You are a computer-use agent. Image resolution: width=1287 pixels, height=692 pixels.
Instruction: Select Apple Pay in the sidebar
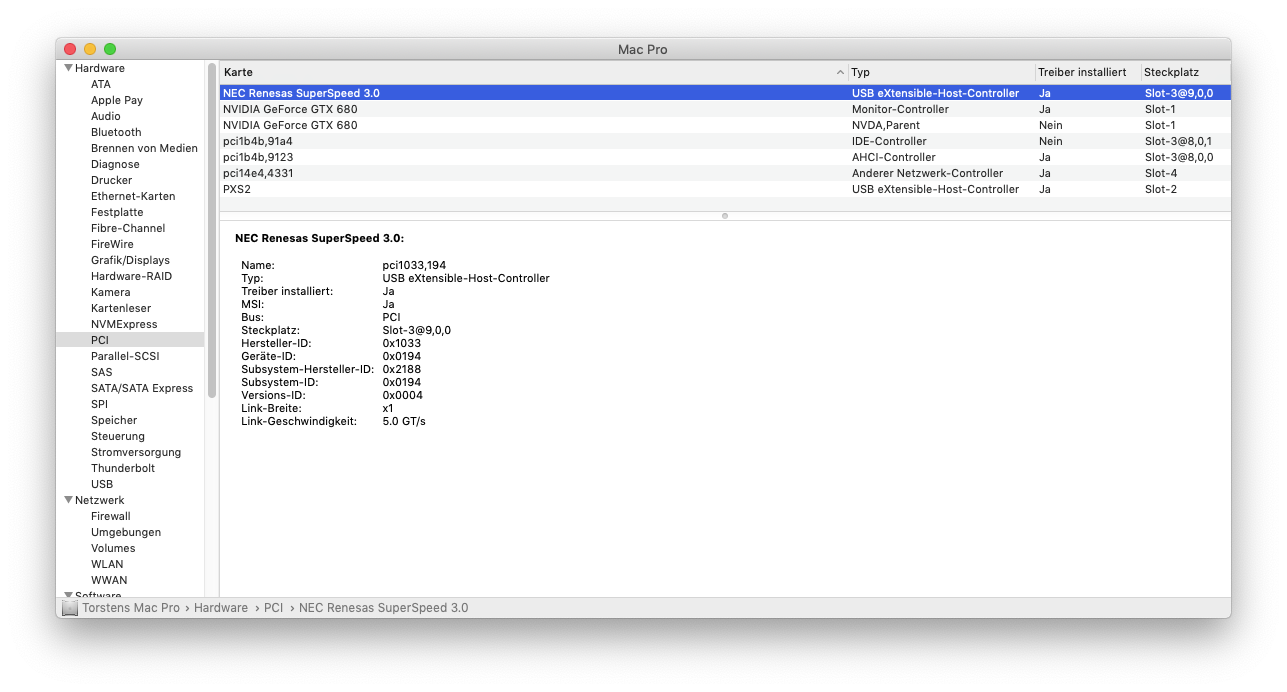117,100
